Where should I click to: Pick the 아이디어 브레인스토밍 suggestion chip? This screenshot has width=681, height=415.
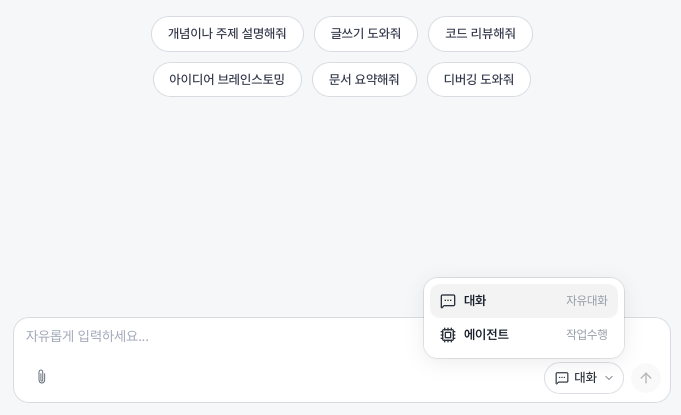[x=227, y=80]
